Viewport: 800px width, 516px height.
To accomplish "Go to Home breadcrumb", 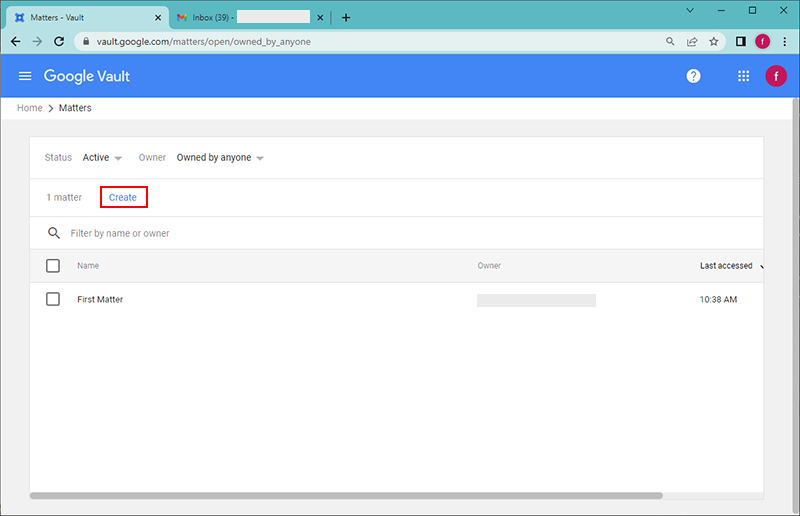I will (30, 108).
